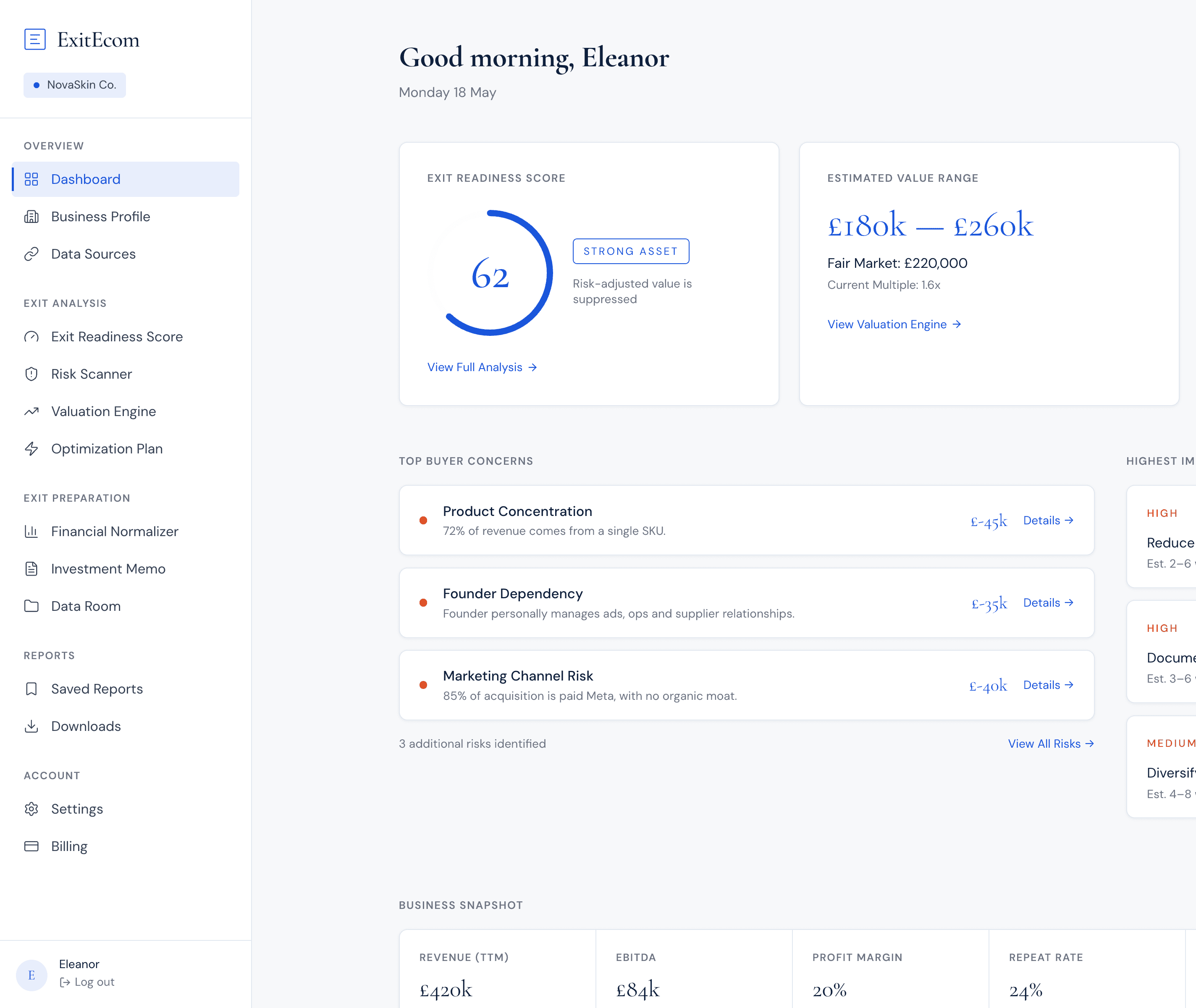
Task: Click the Billing card icon
Action: (31, 846)
